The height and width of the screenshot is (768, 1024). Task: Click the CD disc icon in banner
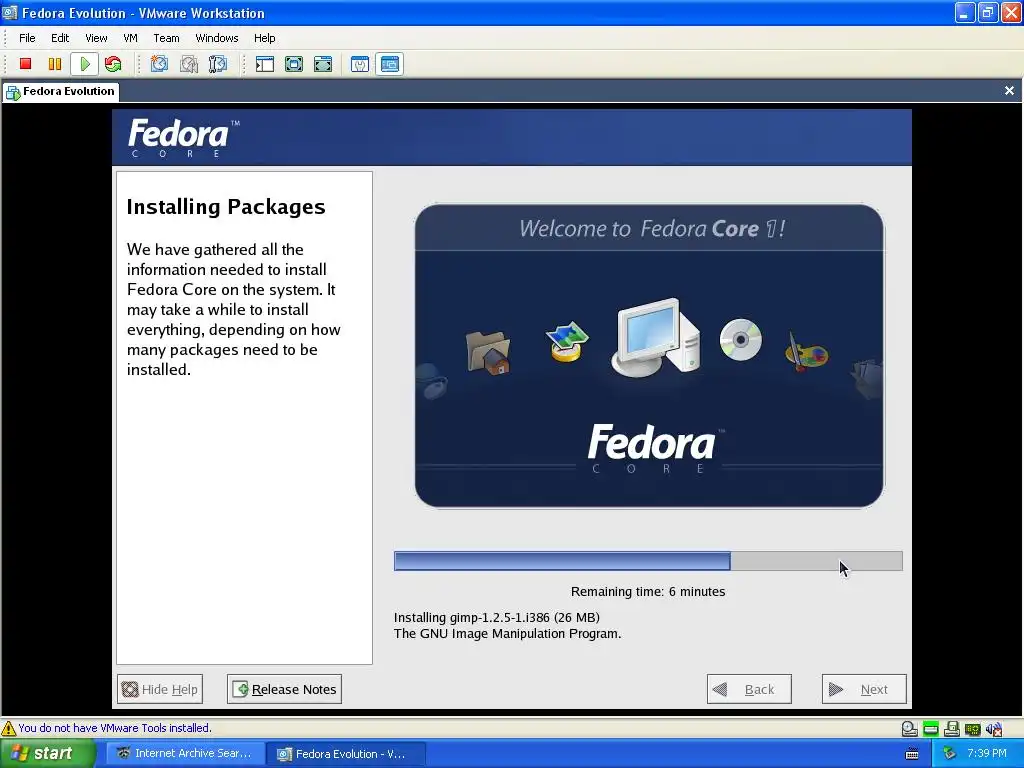741,340
